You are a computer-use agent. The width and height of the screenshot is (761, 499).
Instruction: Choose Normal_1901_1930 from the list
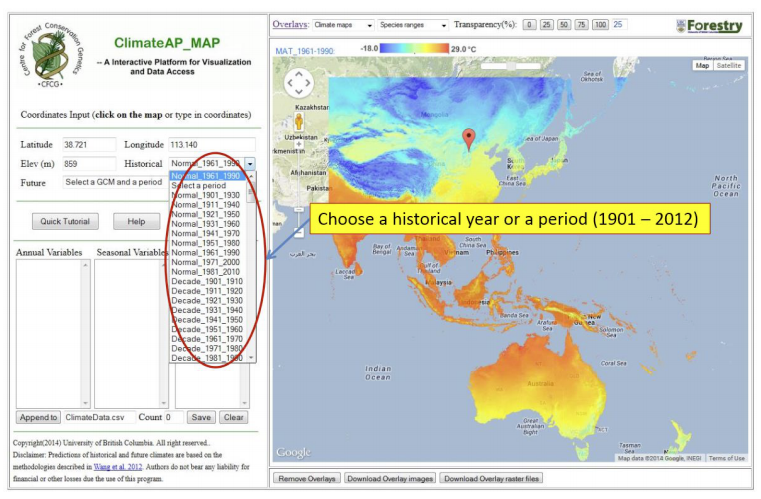206,195
